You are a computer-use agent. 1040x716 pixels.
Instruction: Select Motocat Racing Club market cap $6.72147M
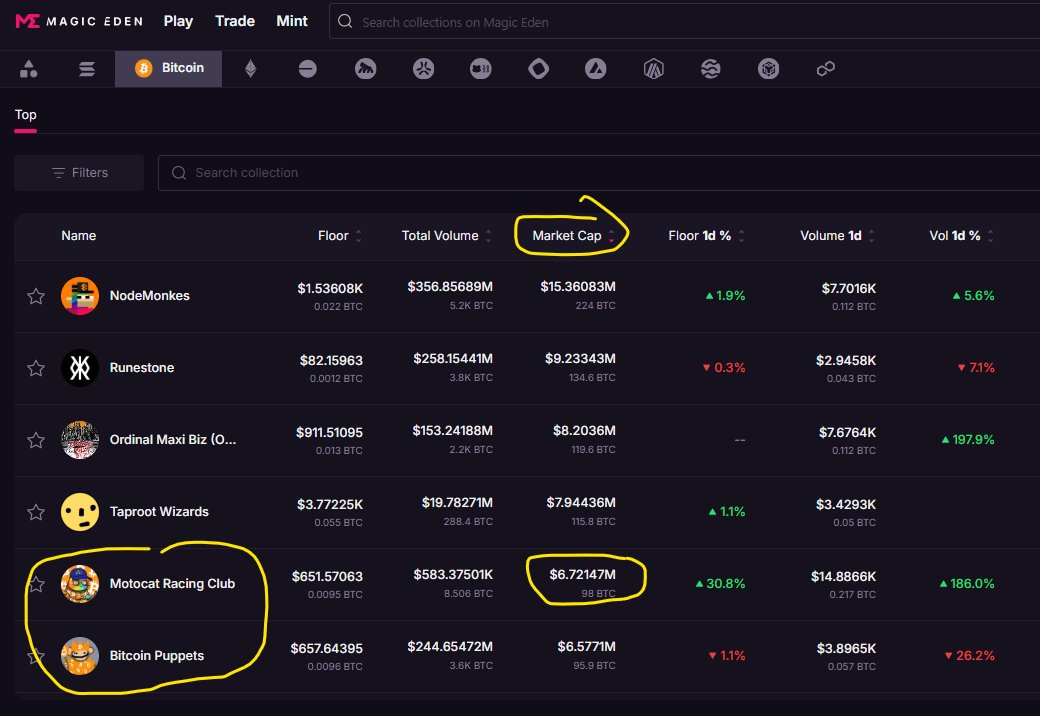point(582,575)
